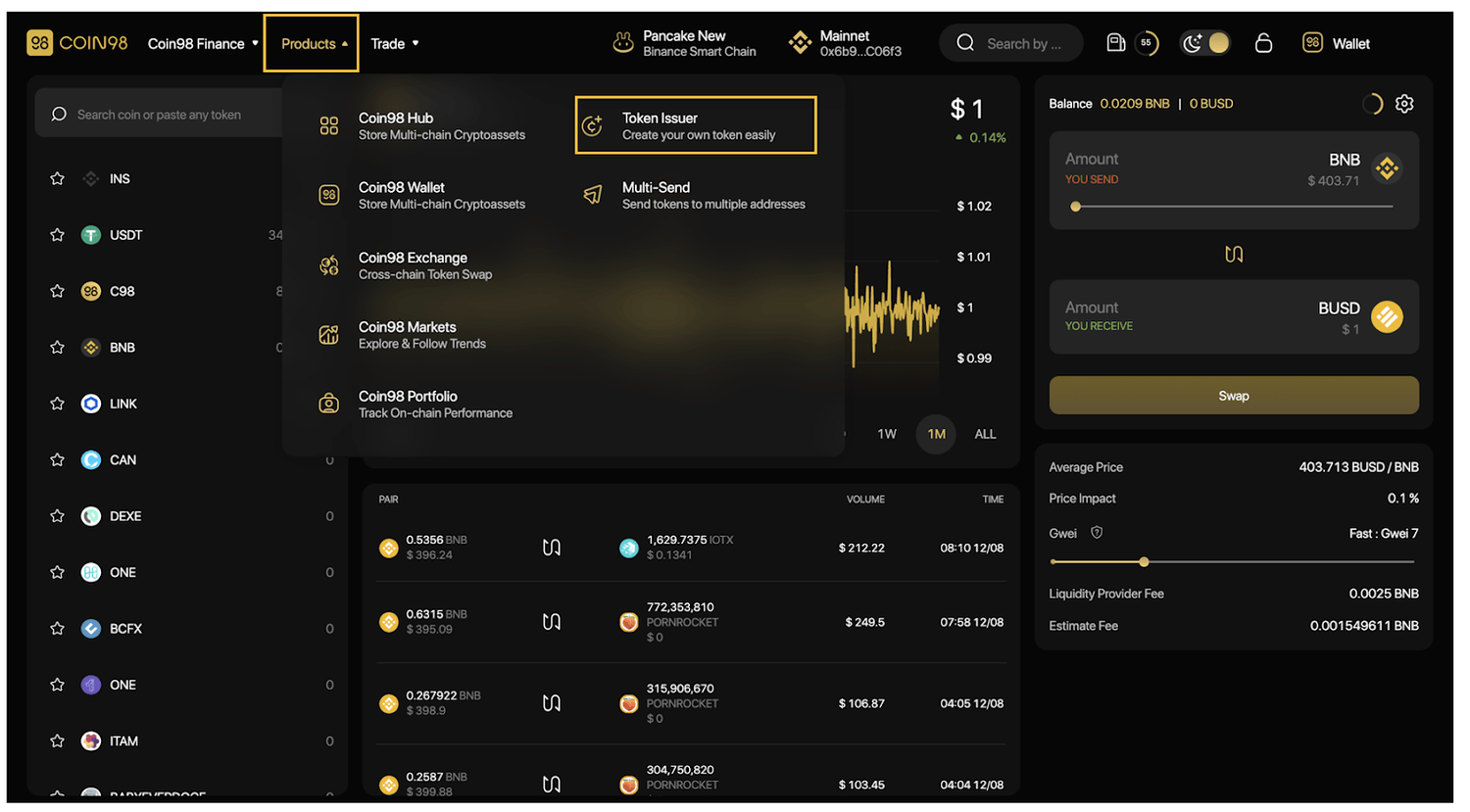Click the gas value 55 badge
1470x812 pixels.
coord(1146,43)
